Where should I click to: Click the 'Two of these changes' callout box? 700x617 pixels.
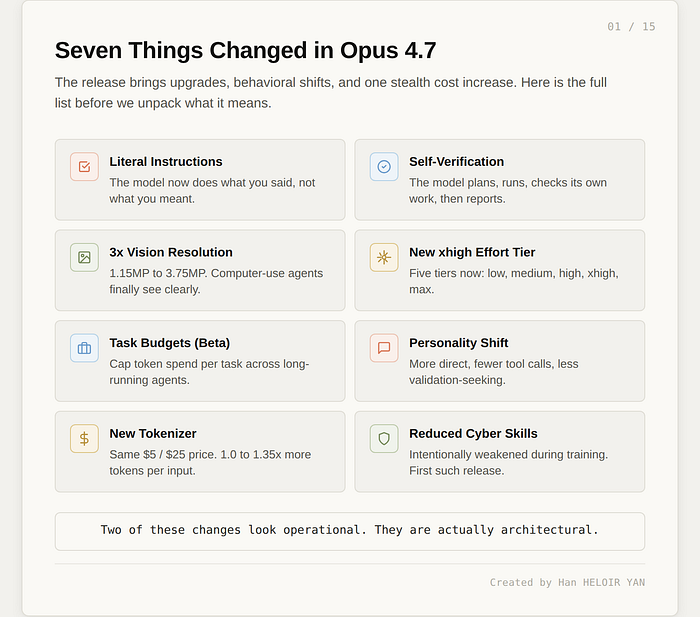pyautogui.click(x=350, y=531)
